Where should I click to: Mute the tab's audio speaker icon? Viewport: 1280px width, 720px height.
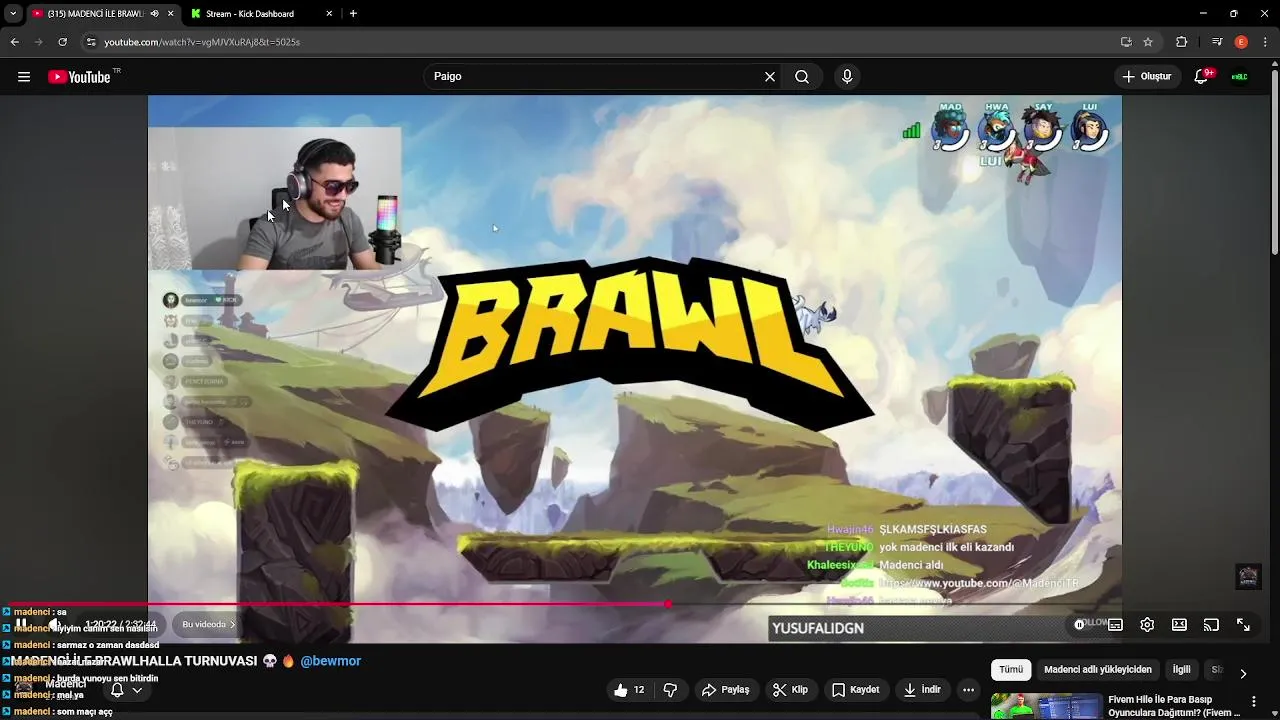[154, 14]
